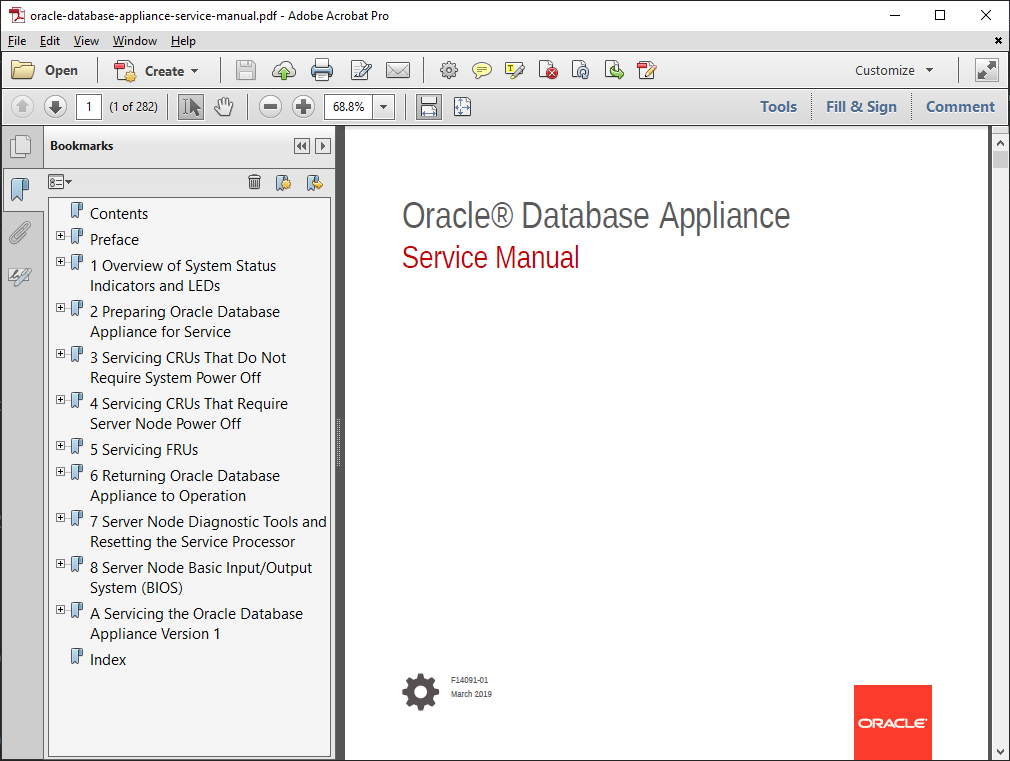Open the Comment pane
Screen dimensions: 1010x761
(960, 106)
